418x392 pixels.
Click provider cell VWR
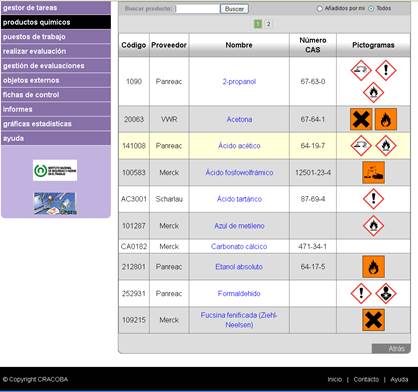click(169, 119)
